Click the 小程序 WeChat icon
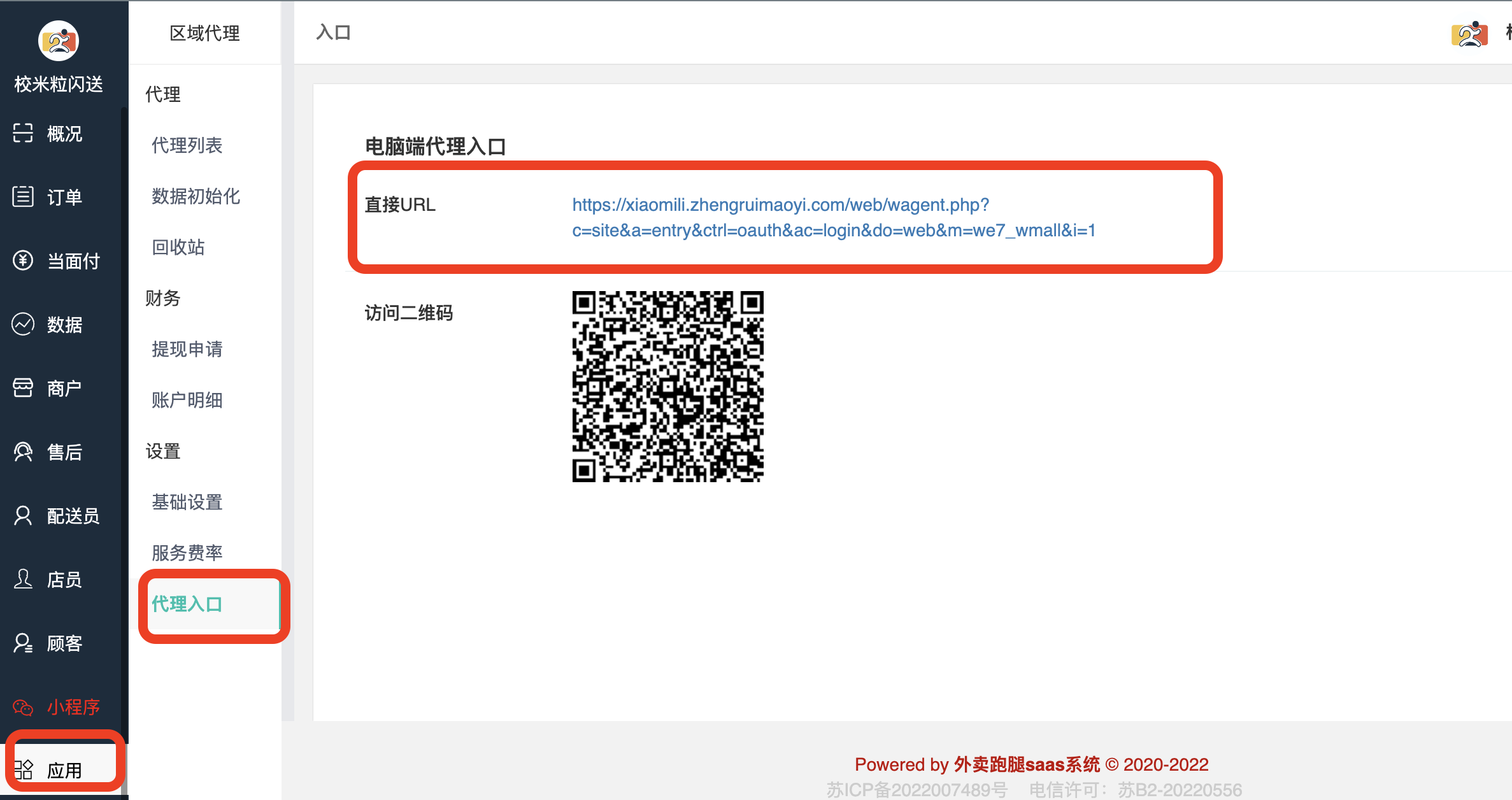 pyautogui.click(x=23, y=707)
